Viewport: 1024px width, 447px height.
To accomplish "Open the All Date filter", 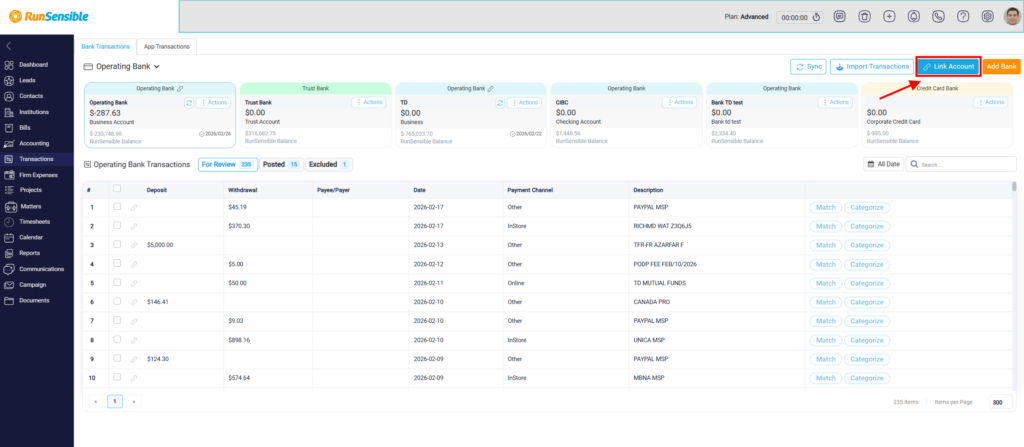I will tap(884, 165).
